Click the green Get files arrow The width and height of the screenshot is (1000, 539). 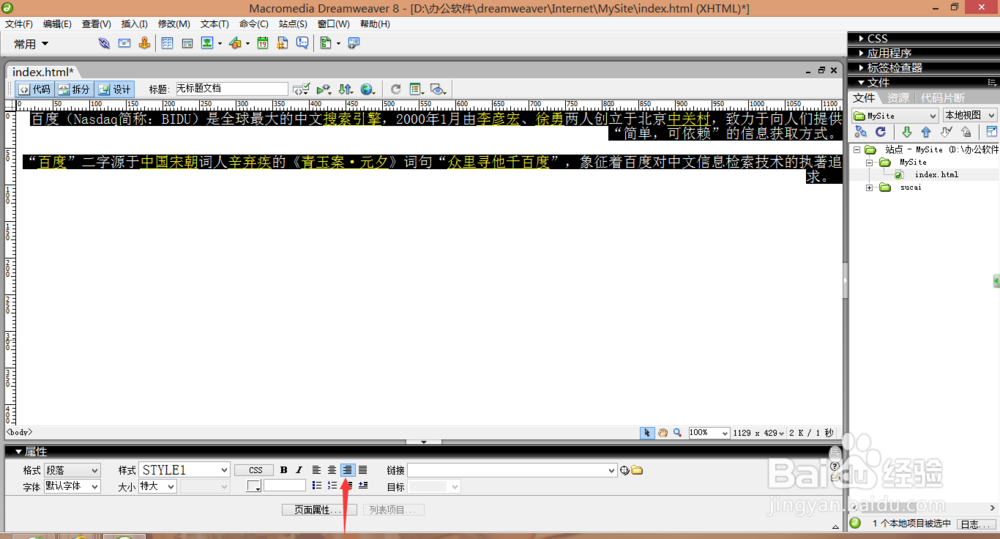(906, 132)
